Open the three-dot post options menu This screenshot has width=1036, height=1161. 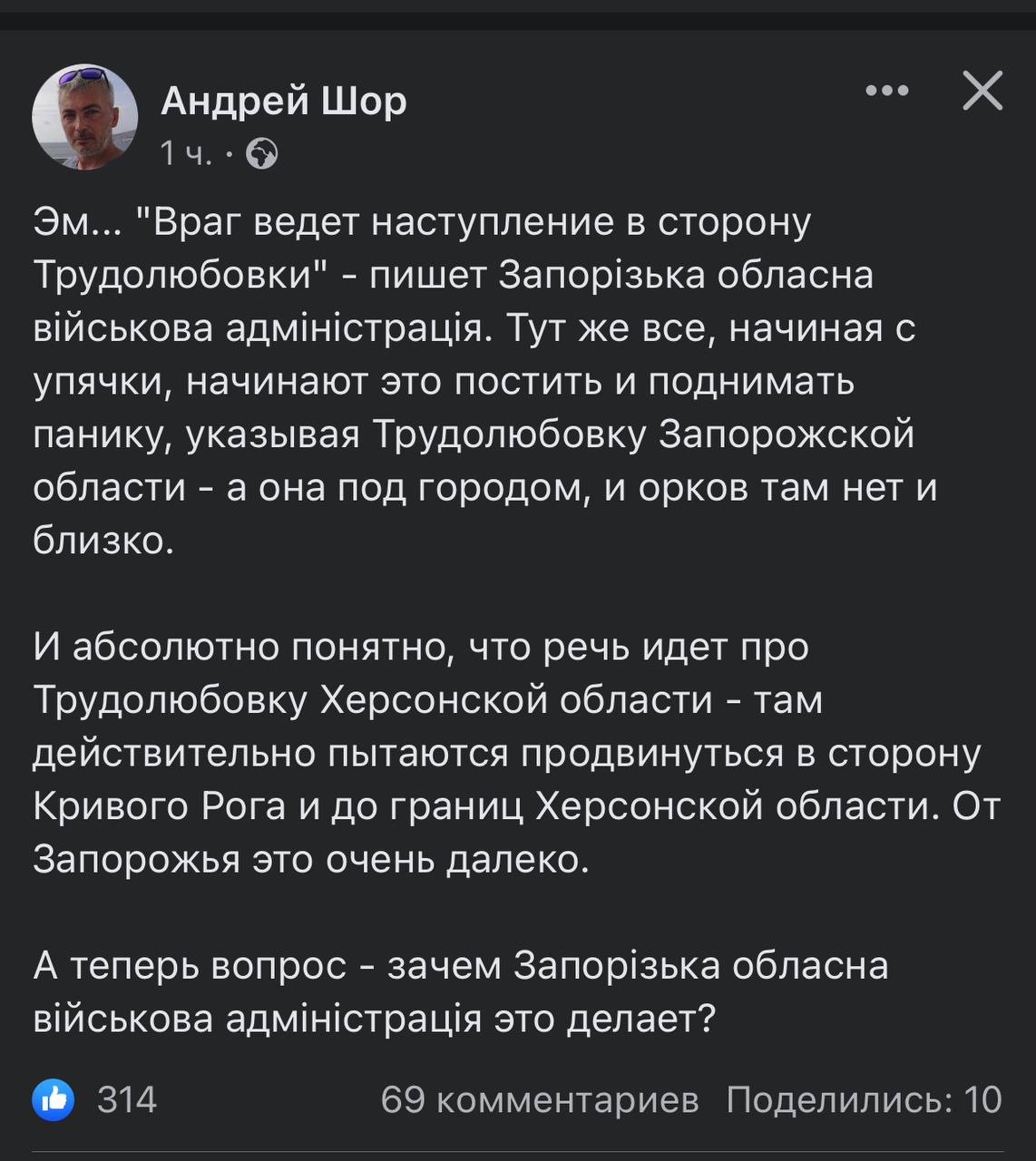886,91
